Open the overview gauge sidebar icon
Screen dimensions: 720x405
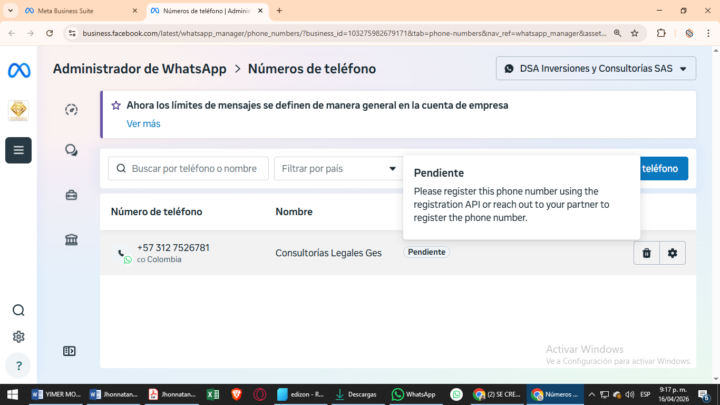[71, 110]
